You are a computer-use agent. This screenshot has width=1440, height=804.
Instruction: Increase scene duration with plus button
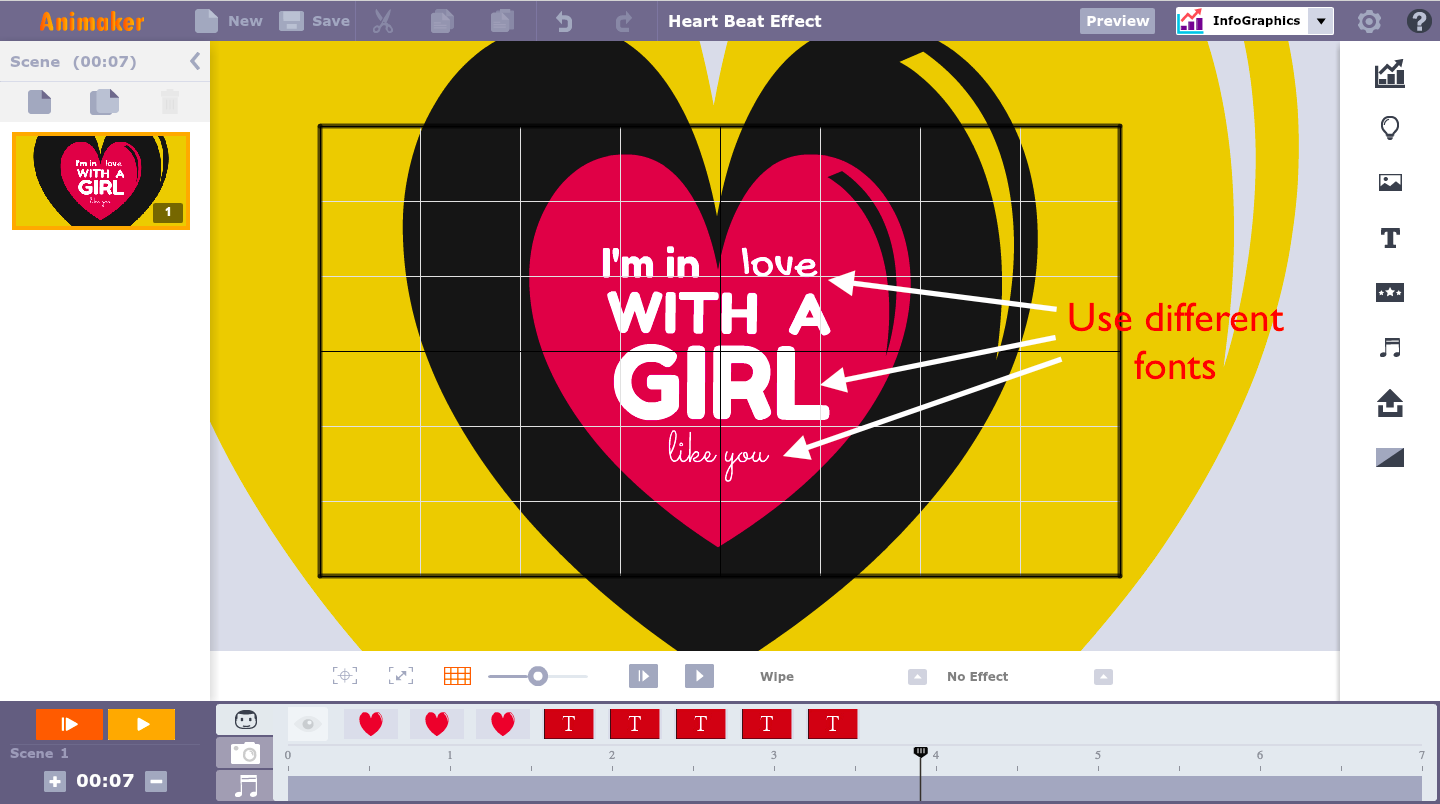pos(55,782)
